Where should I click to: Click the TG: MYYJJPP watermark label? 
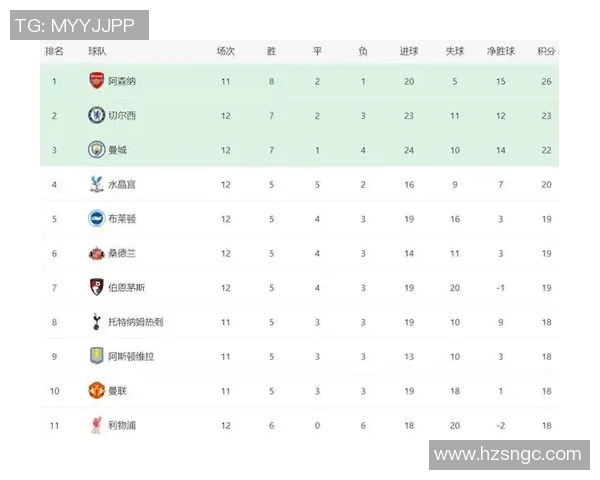[76, 24]
